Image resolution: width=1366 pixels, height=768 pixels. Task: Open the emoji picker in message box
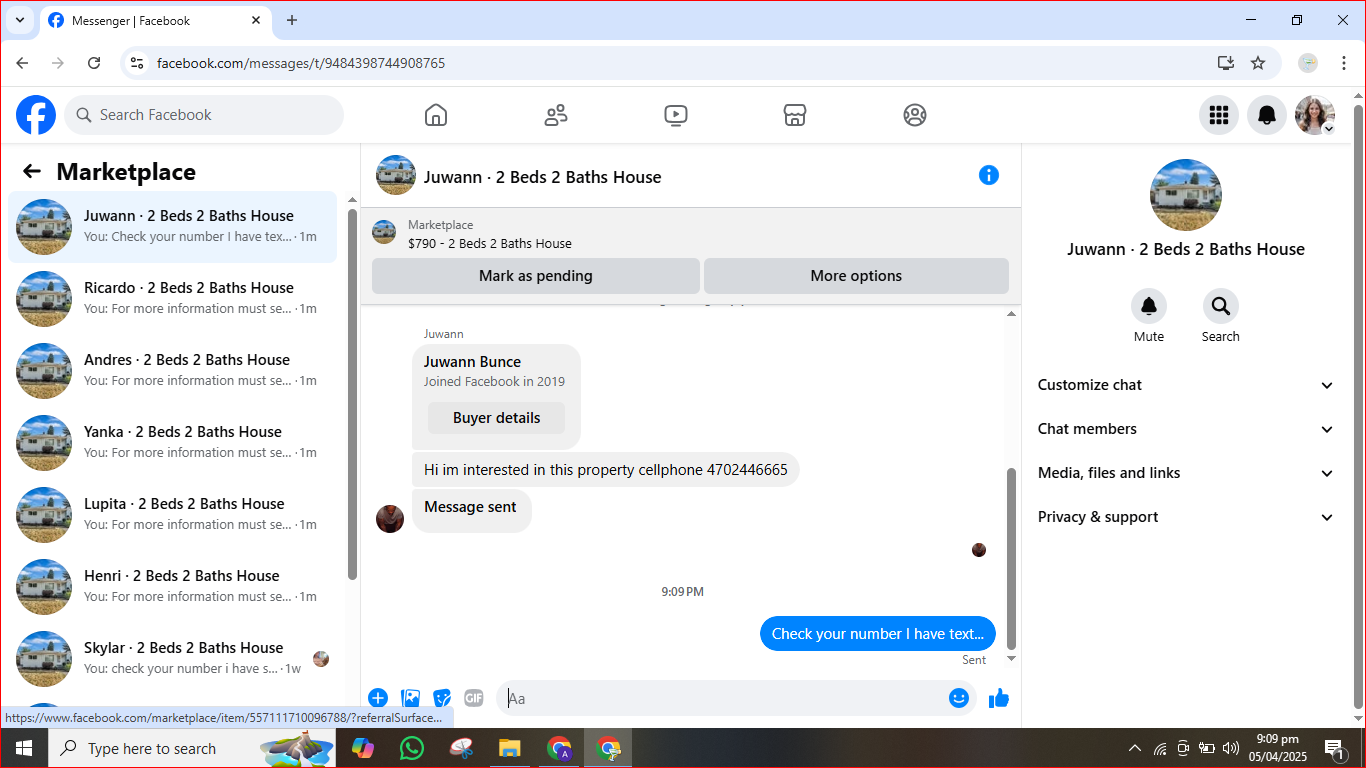[959, 698]
